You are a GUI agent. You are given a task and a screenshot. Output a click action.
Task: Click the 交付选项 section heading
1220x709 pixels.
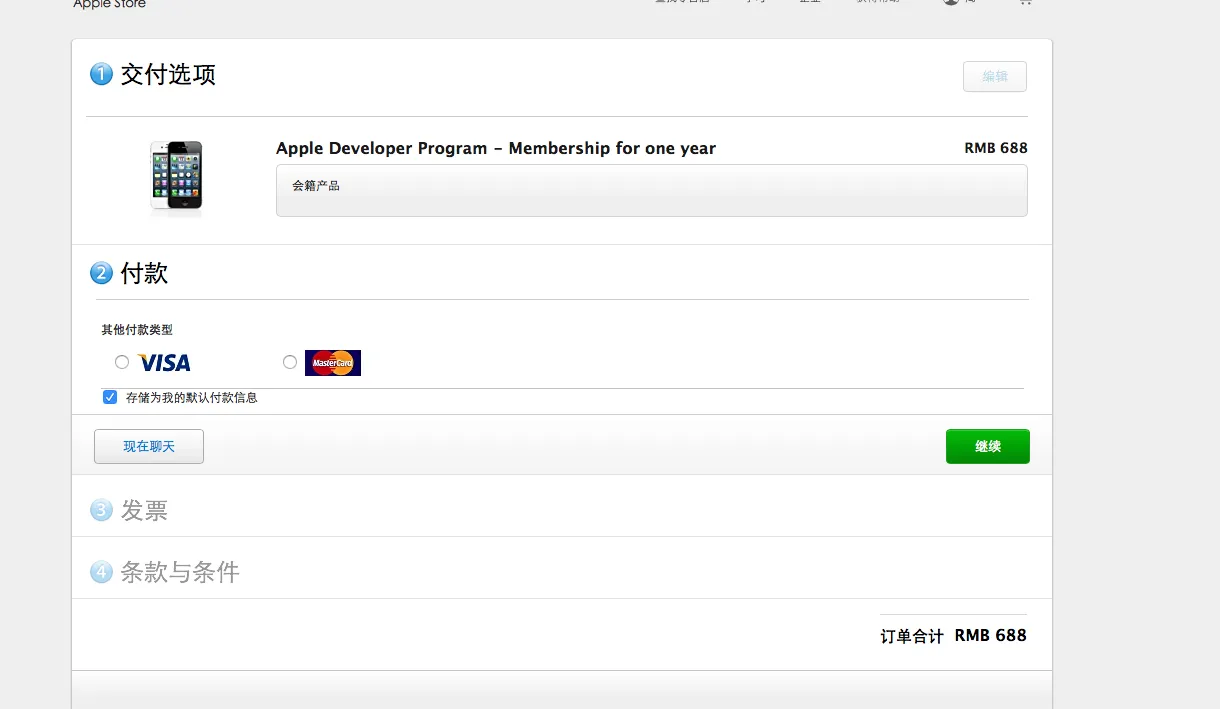click(168, 74)
